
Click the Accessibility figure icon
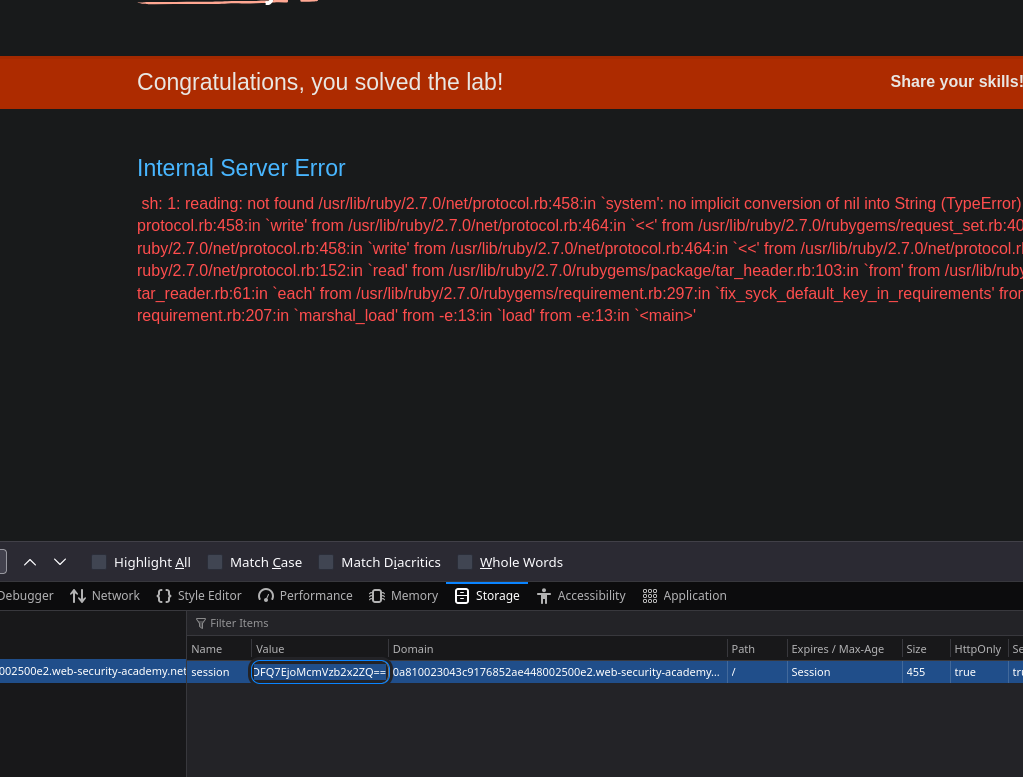(544, 596)
